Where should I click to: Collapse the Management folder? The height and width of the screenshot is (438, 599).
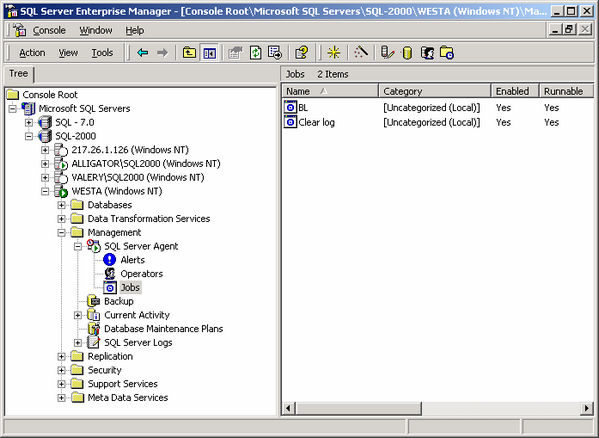pyautogui.click(x=61, y=233)
